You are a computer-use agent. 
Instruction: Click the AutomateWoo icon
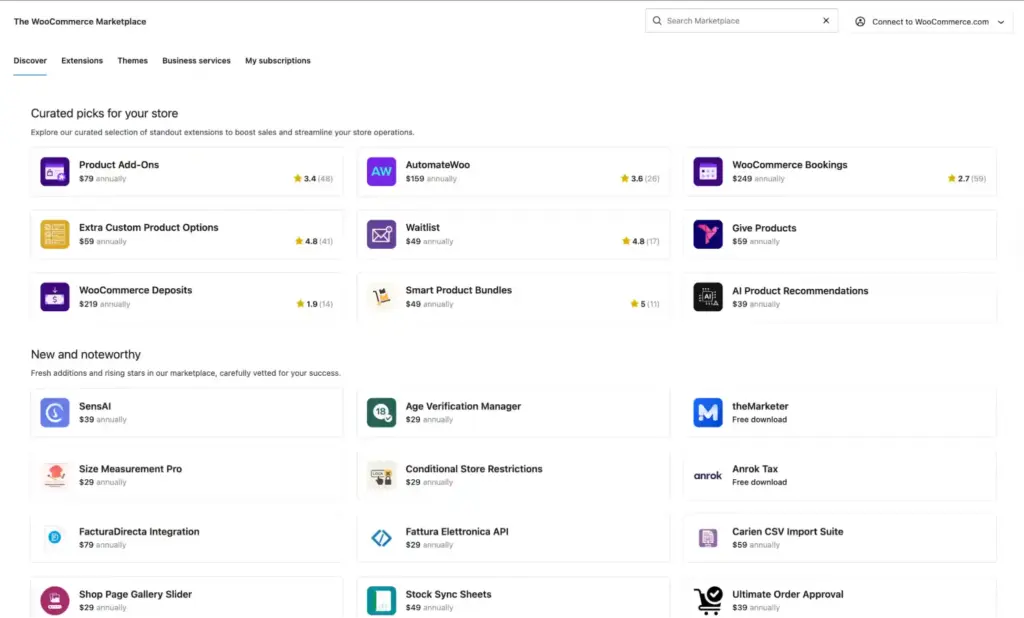pos(381,171)
